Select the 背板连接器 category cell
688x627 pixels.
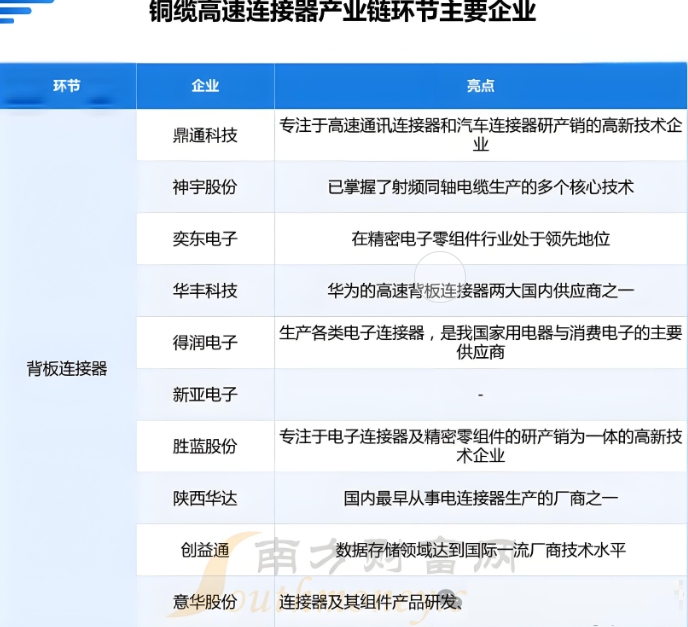click(x=67, y=369)
